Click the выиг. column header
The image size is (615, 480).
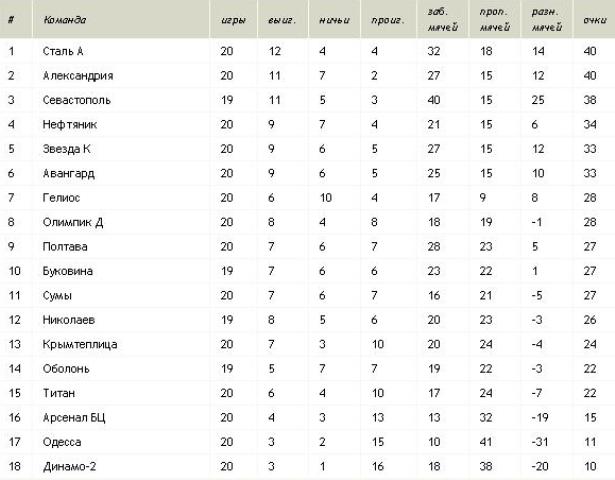pyautogui.click(x=282, y=20)
